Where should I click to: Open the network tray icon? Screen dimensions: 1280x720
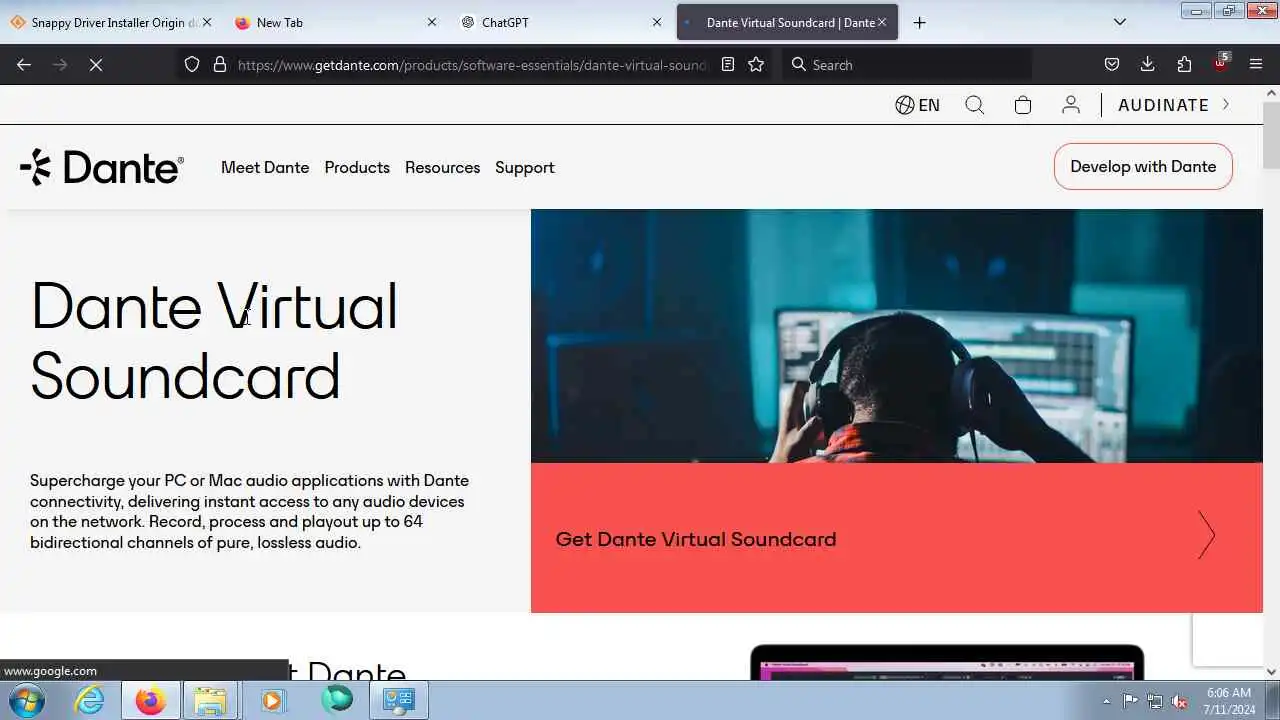1155,701
